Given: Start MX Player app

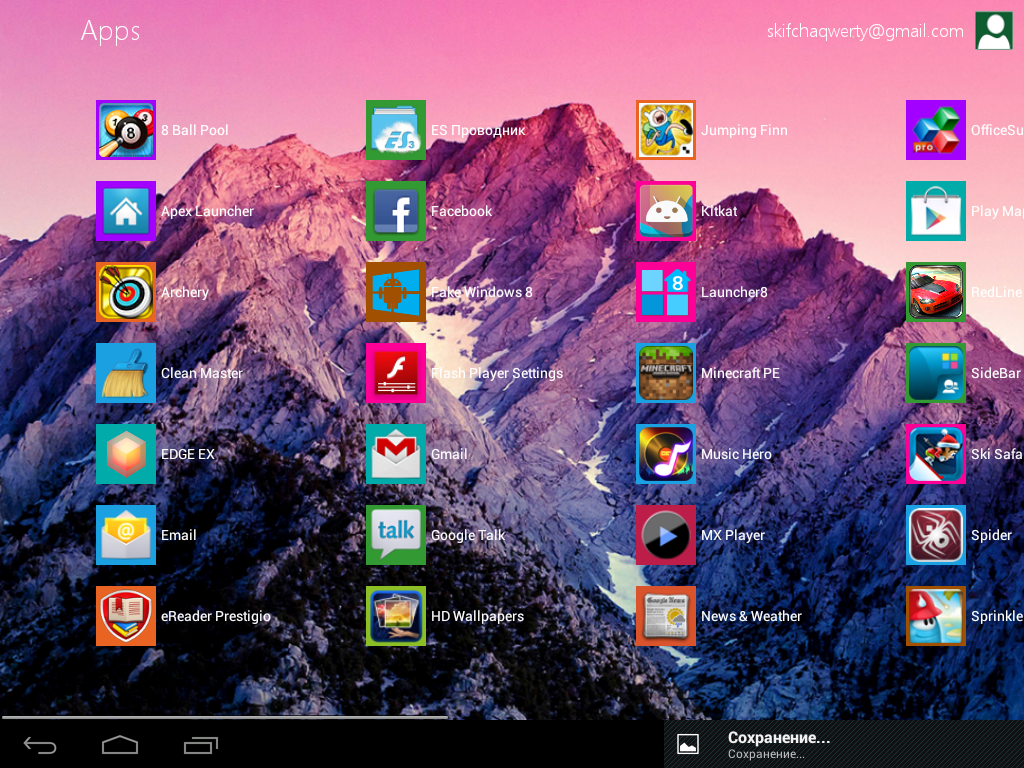Looking at the screenshot, I should [666, 535].
